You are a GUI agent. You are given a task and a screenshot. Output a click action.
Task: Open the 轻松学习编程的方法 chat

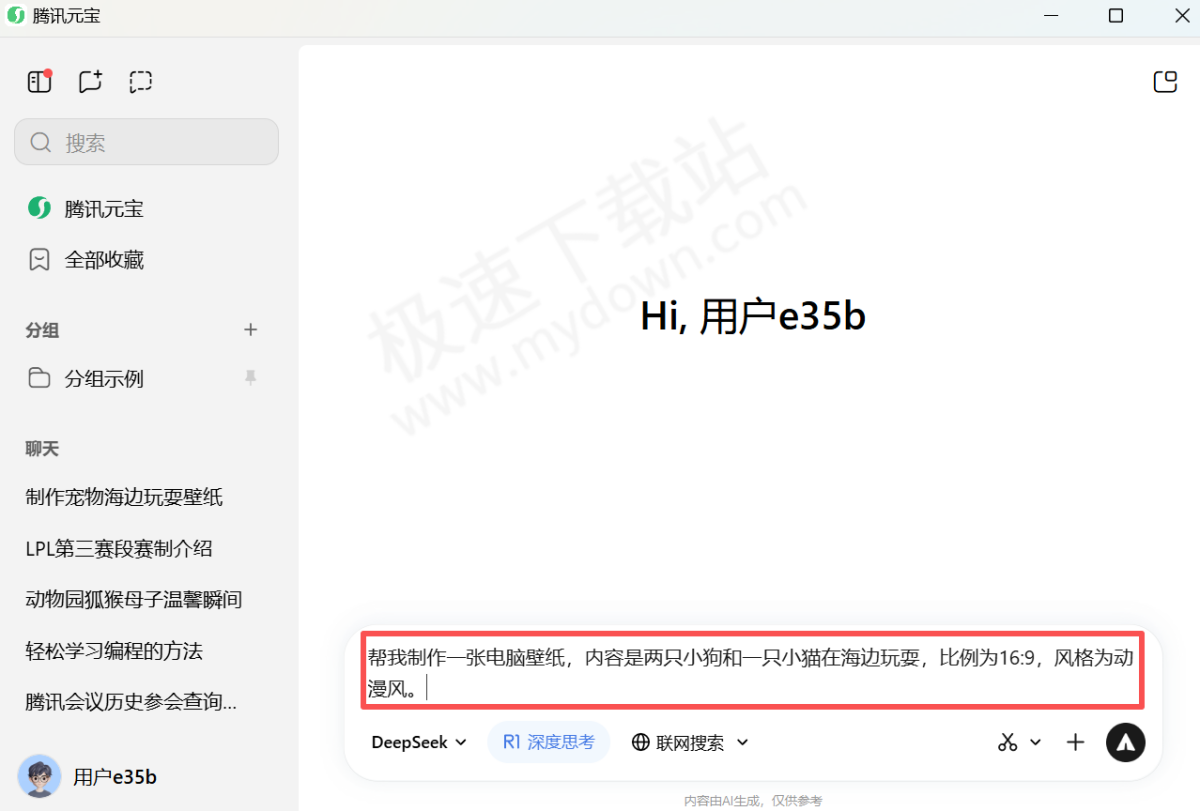pos(113,650)
